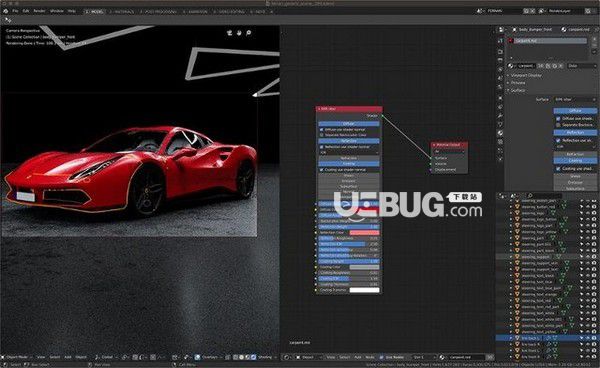Image resolution: width=600 pixels, height=368 pixels.
Task: Click Diffuse button in properties panel
Action: 575,111
